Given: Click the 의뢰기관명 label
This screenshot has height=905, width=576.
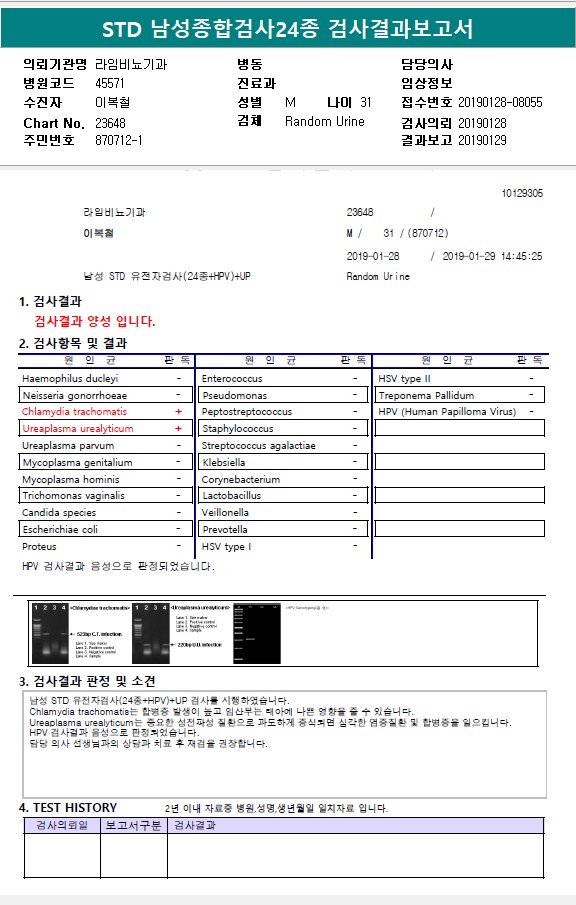Looking at the screenshot, I should click(55, 64).
